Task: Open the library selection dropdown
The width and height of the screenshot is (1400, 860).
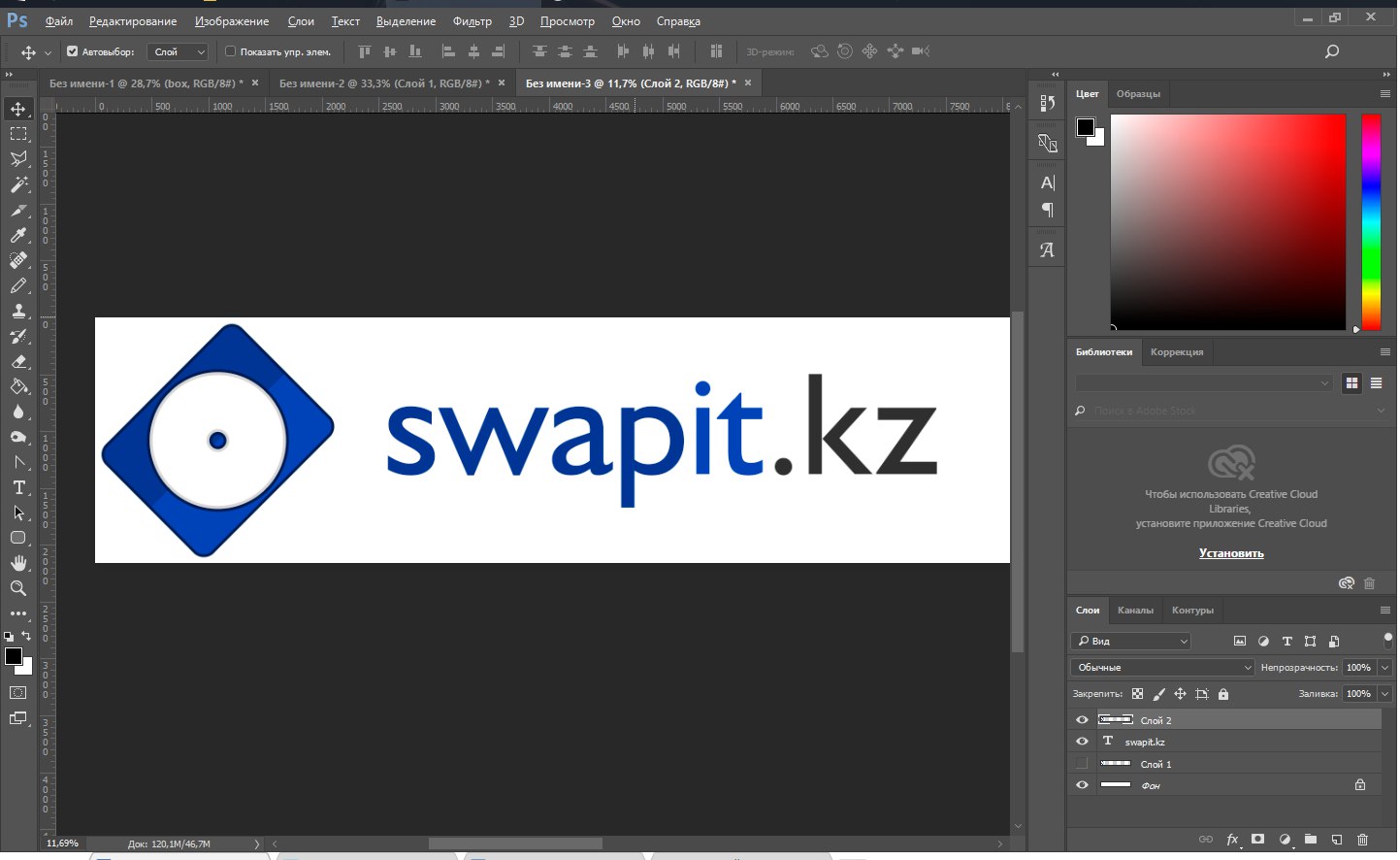Action: coord(1203,383)
